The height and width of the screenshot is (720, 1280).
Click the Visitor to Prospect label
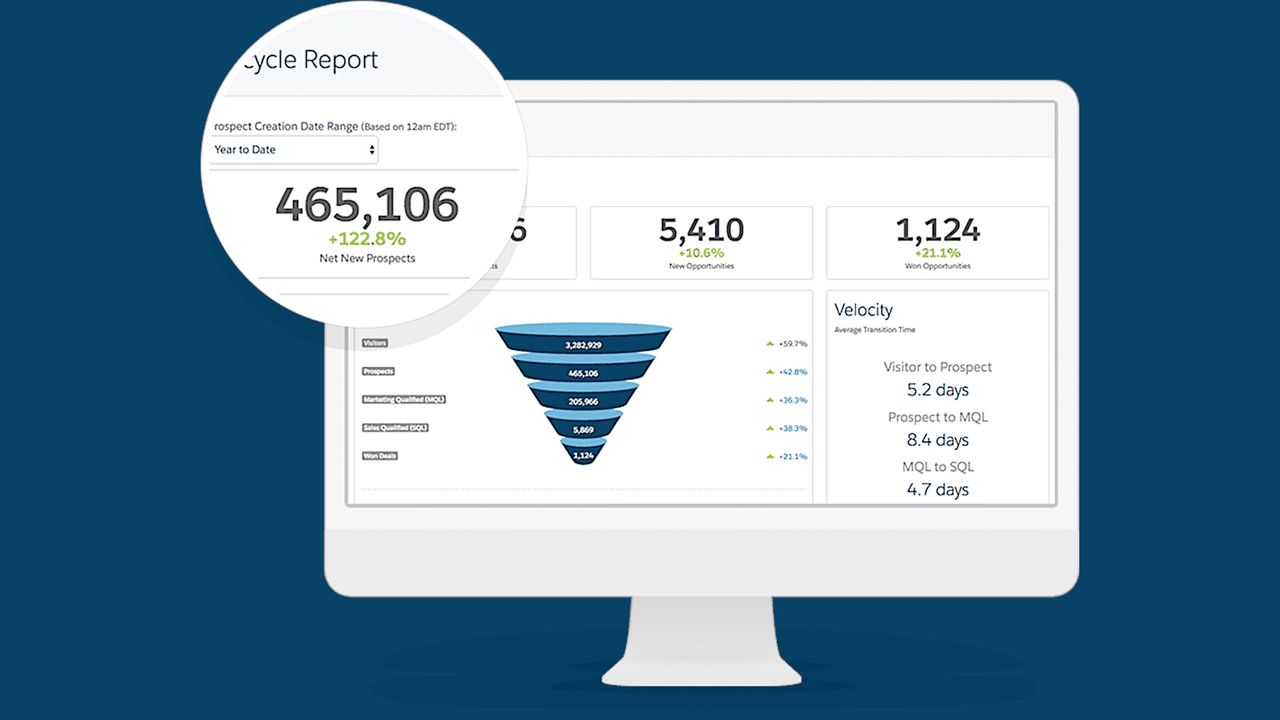(x=938, y=367)
